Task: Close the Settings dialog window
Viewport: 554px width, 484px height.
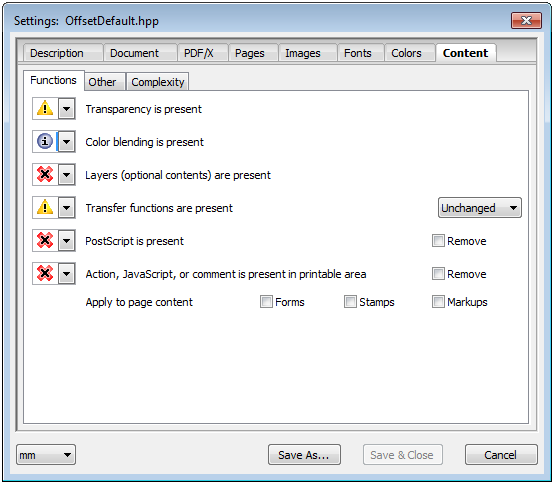Action: click(526, 20)
